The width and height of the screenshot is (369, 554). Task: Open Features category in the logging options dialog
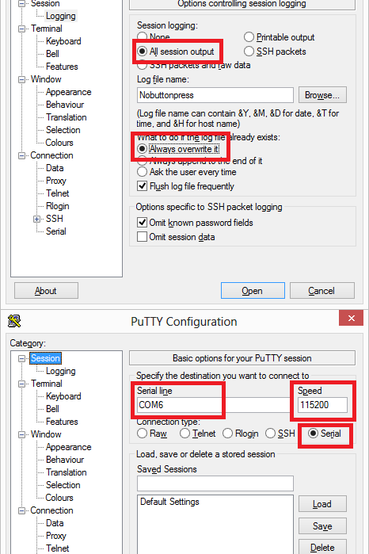pyautogui.click(x=62, y=66)
